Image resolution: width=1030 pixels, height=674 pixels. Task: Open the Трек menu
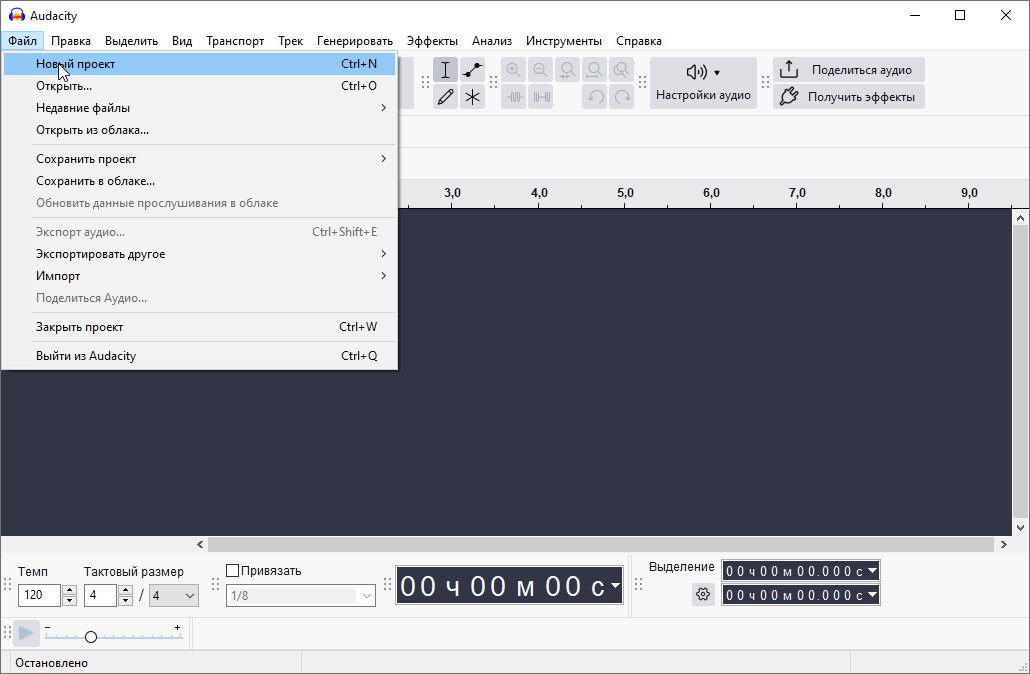pyautogui.click(x=290, y=41)
